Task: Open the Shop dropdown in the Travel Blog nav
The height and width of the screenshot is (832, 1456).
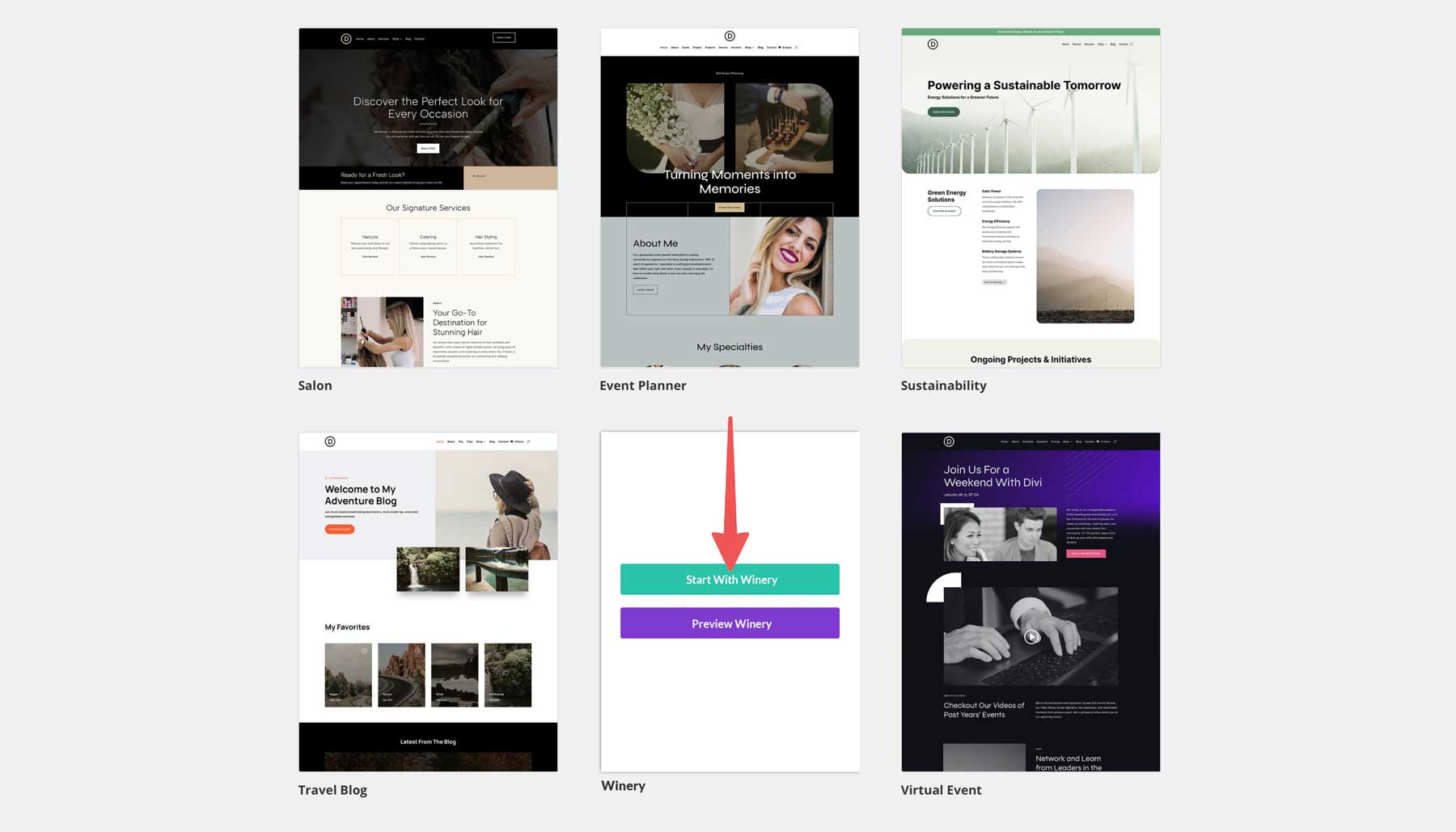Action: click(480, 441)
